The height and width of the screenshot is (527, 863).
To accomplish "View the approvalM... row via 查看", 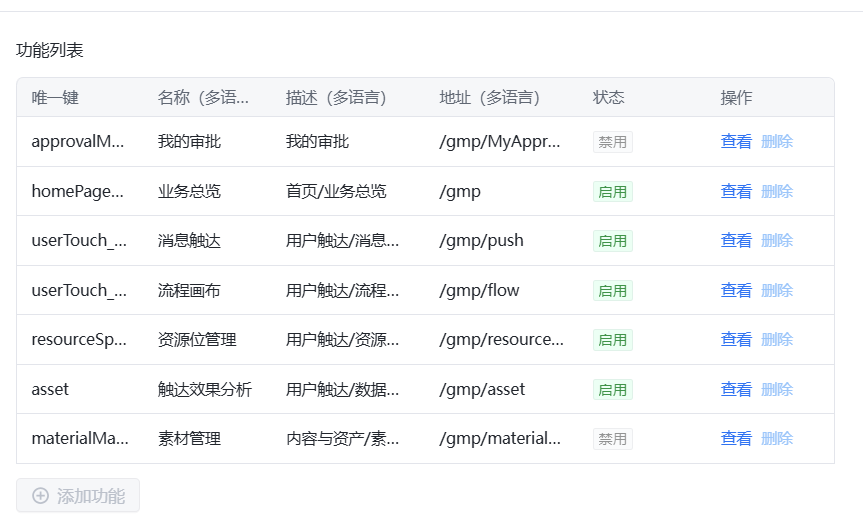I will coord(736,142).
